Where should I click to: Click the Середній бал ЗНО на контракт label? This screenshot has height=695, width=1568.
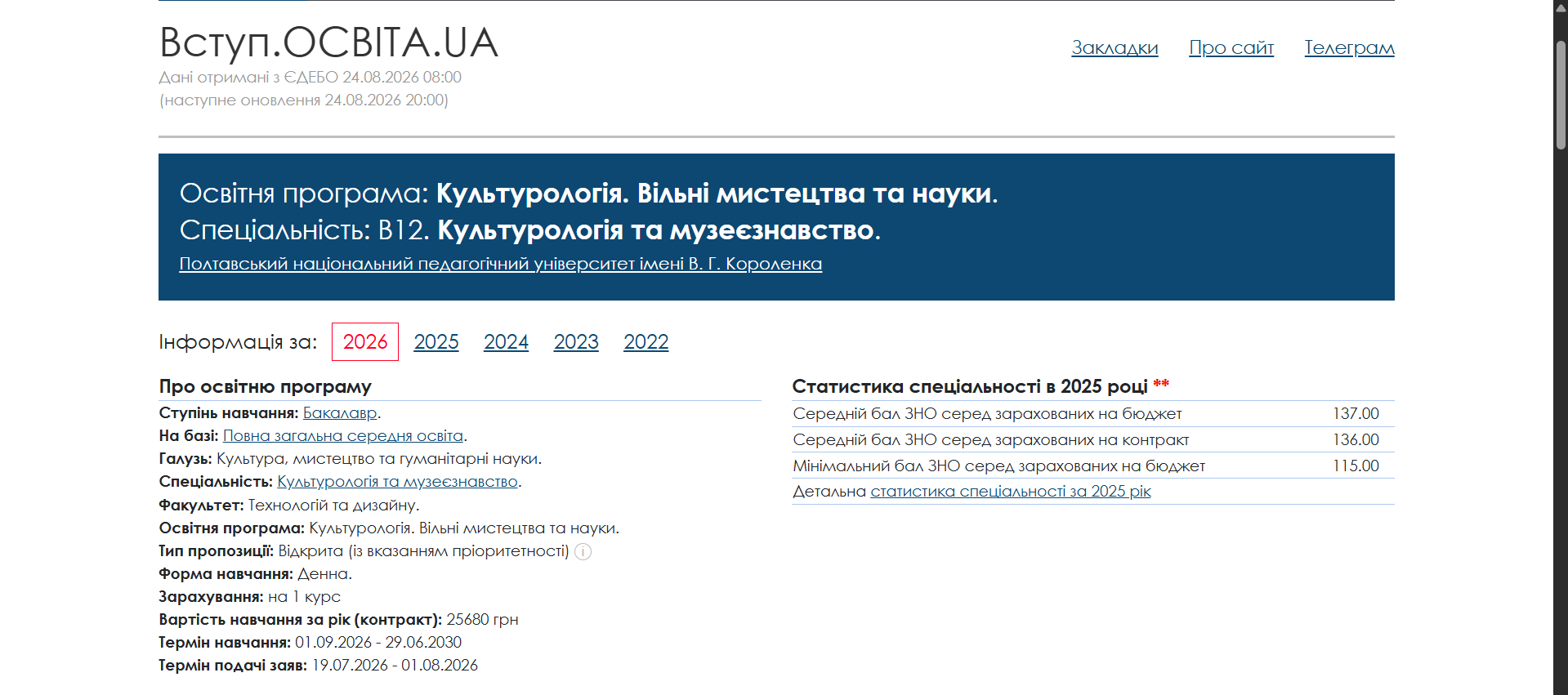(991, 440)
